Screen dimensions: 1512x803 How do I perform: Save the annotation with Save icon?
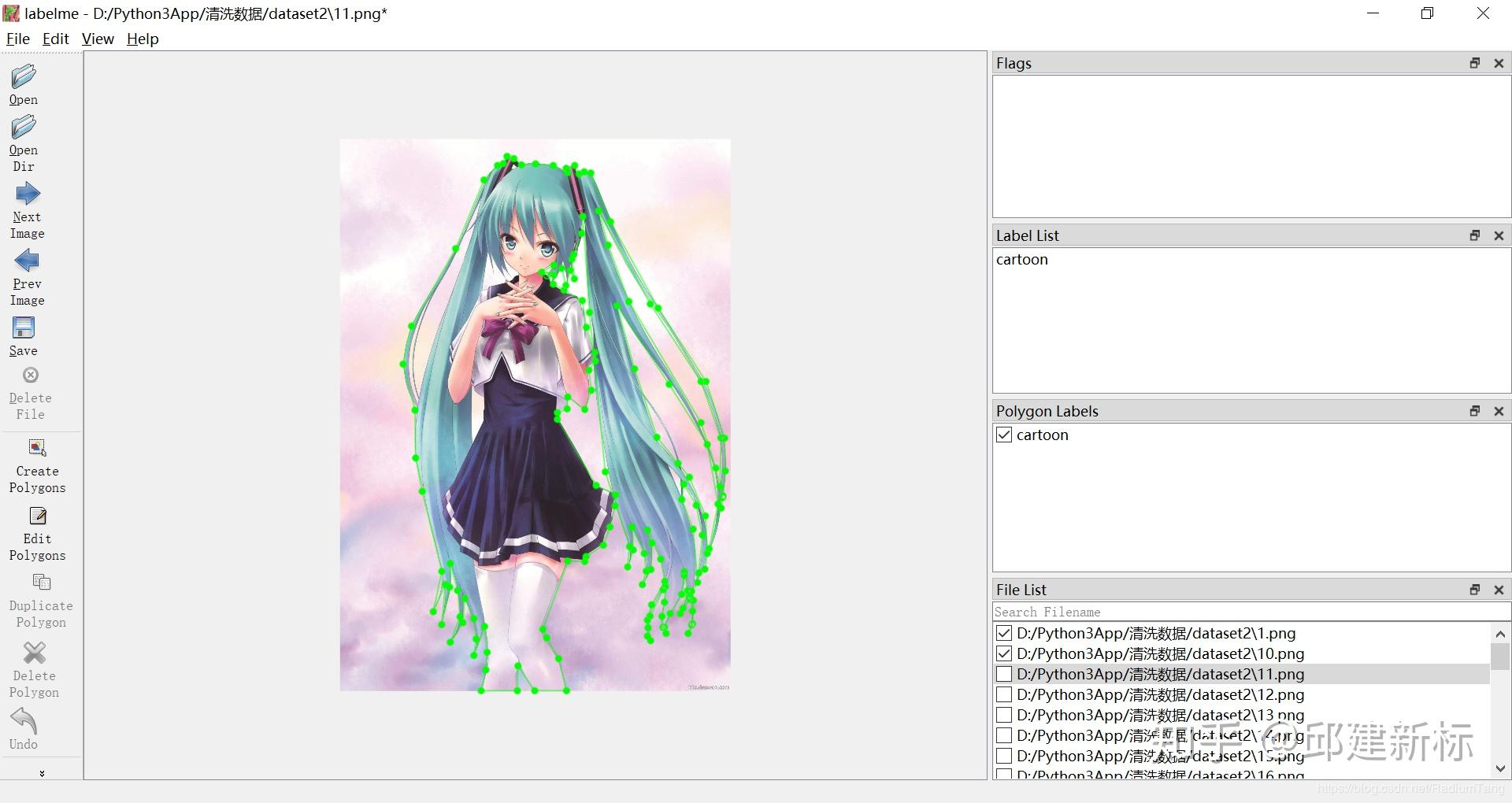pos(24,327)
